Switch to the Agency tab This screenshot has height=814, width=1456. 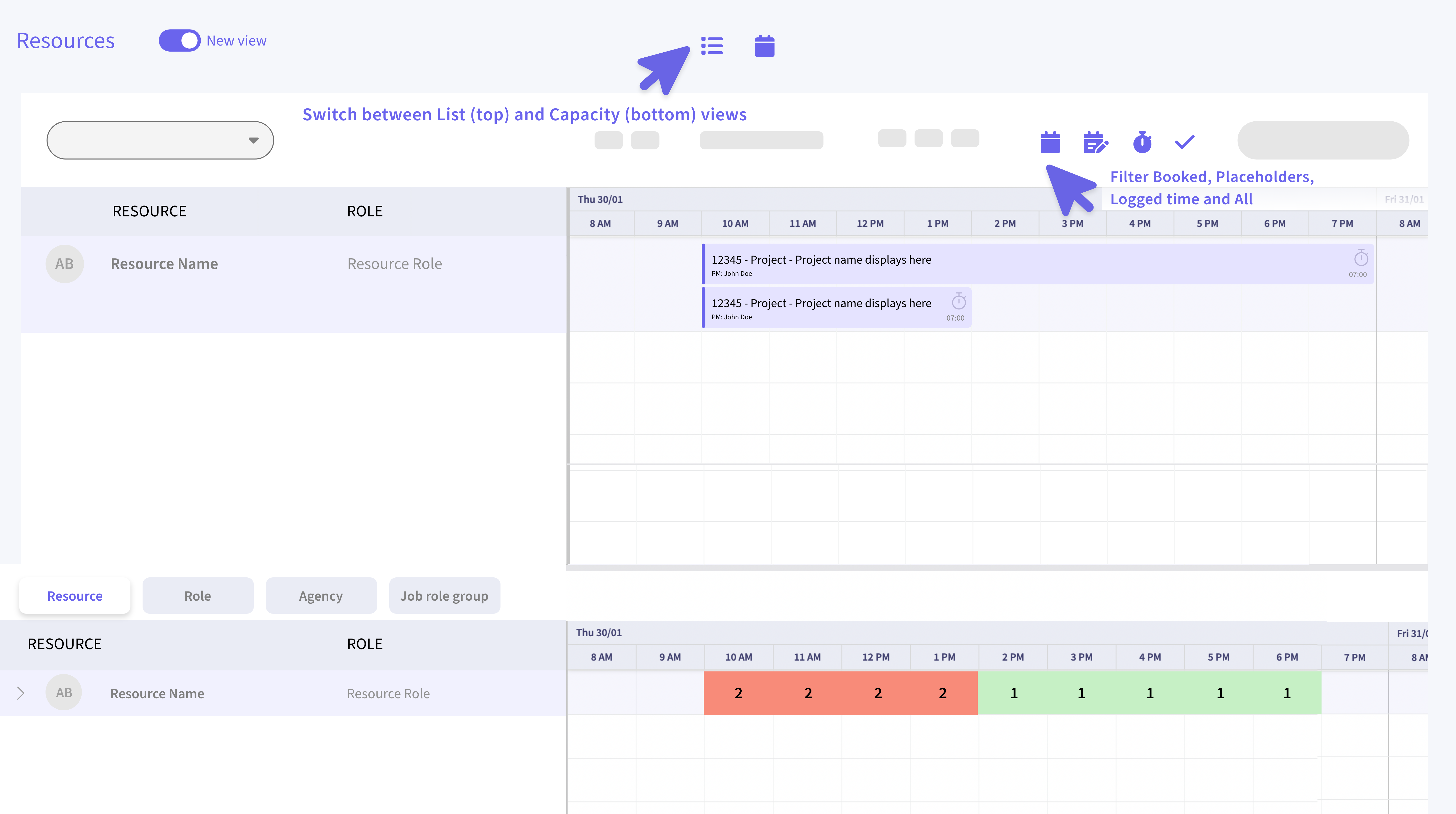[x=321, y=596]
